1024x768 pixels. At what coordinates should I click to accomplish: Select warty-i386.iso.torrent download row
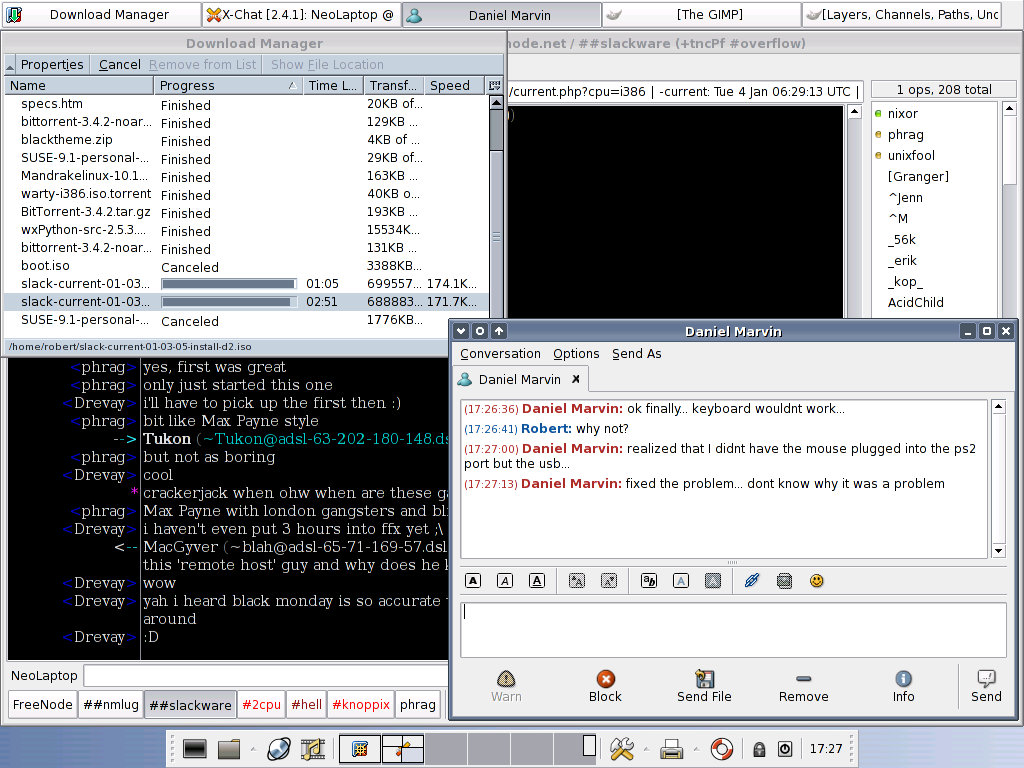coord(246,194)
